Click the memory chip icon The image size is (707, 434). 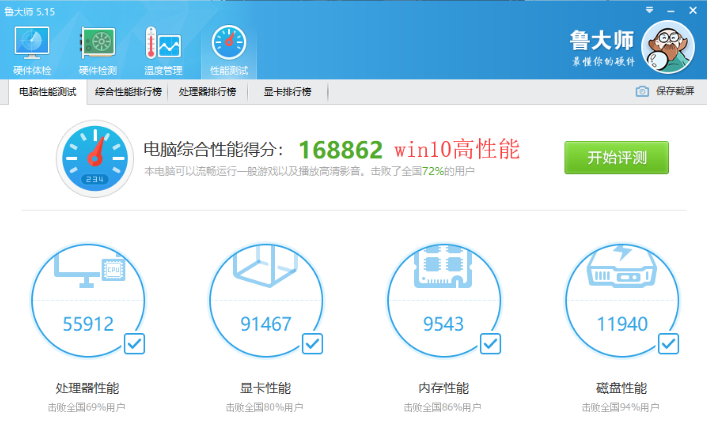pyautogui.click(x=443, y=266)
